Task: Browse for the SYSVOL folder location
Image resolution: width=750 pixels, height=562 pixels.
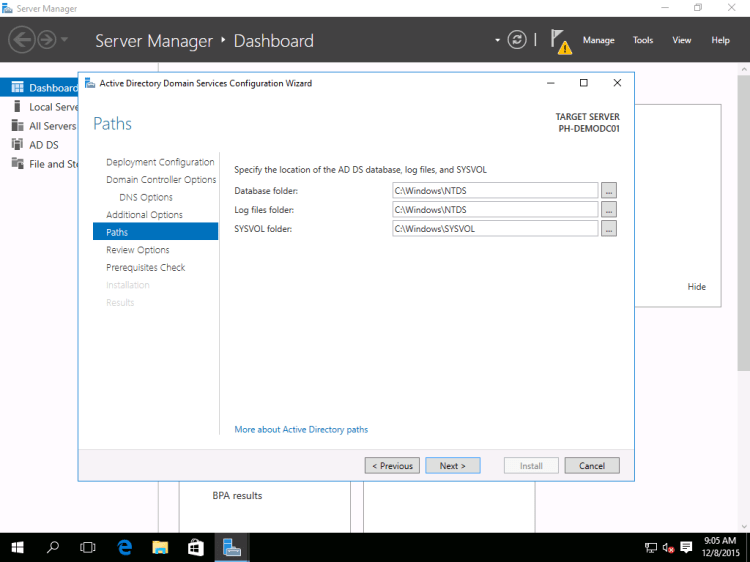Action: pos(609,228)
